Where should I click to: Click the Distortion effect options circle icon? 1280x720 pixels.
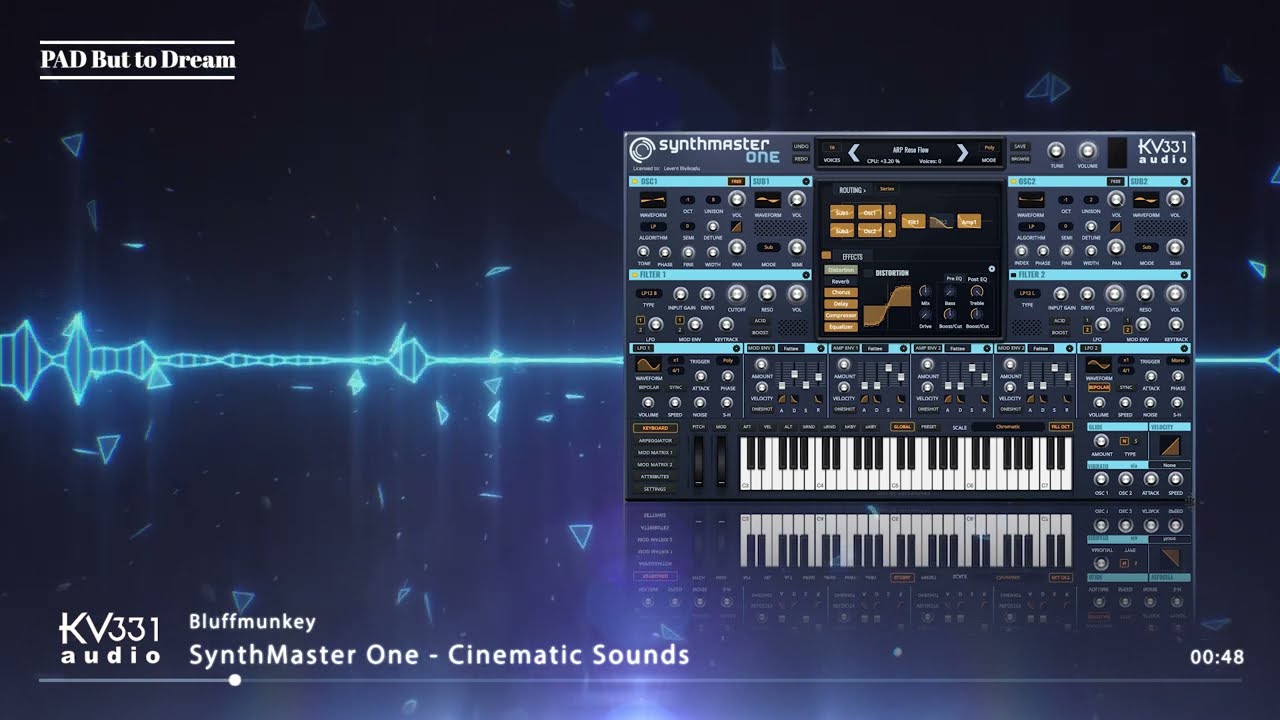991,269
